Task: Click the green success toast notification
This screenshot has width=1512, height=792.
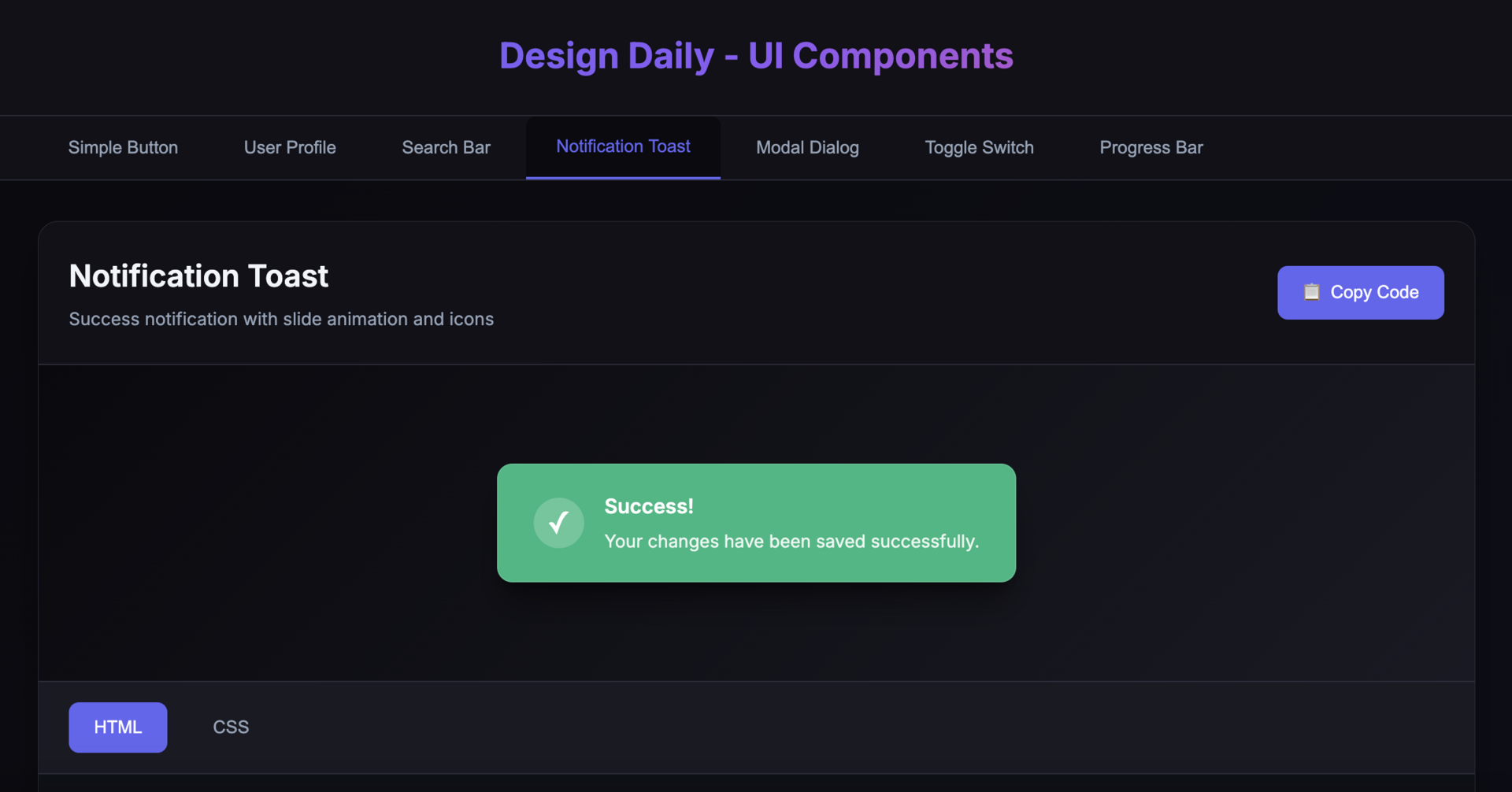Action: tap(756, 523)
